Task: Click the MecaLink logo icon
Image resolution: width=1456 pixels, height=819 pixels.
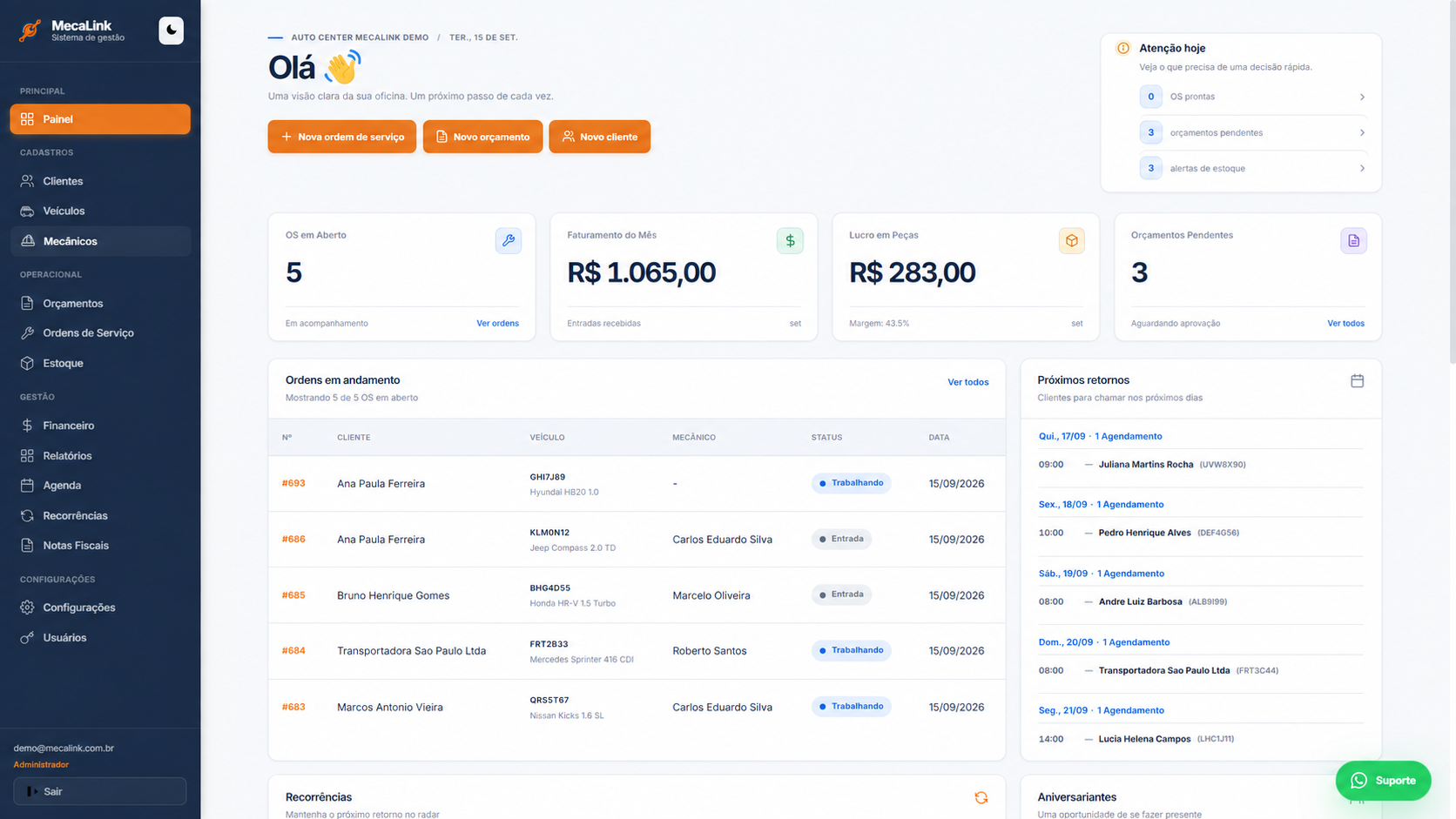Action: [30, 30]
